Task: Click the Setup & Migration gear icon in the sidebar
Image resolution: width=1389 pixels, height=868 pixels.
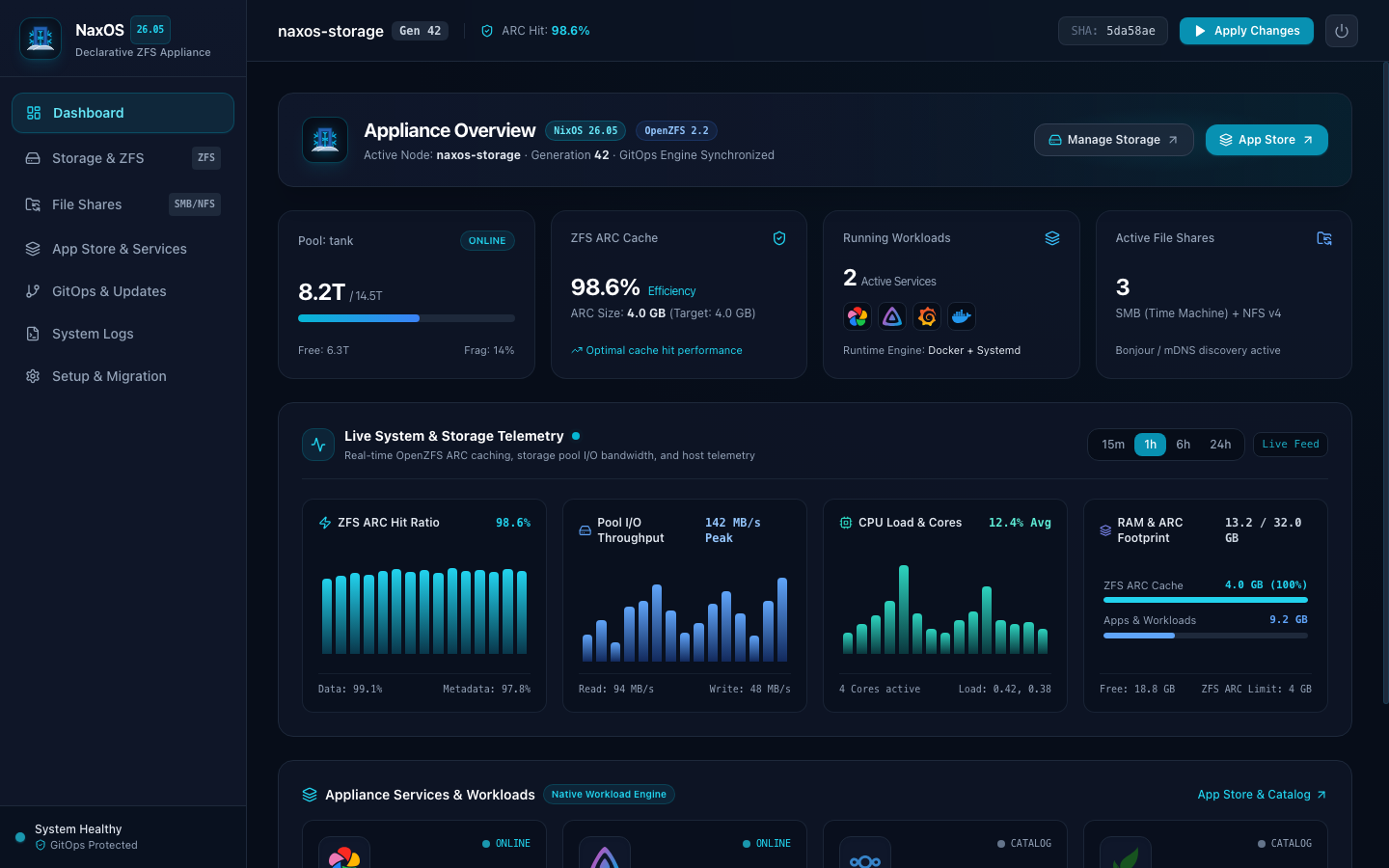Action: (x=33, y=376)
